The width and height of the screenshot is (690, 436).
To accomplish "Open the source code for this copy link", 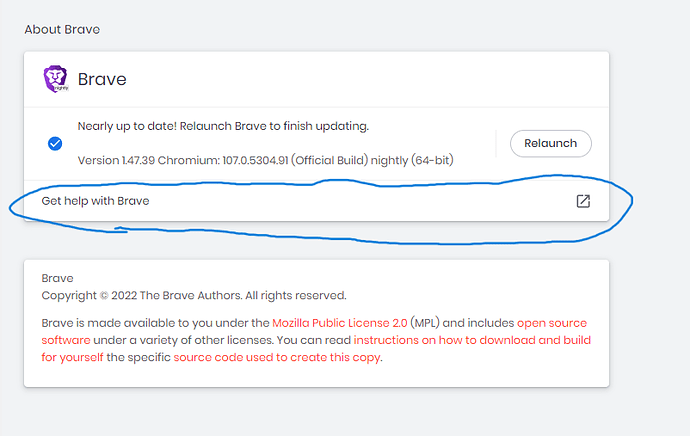I will tap(277, 357).
